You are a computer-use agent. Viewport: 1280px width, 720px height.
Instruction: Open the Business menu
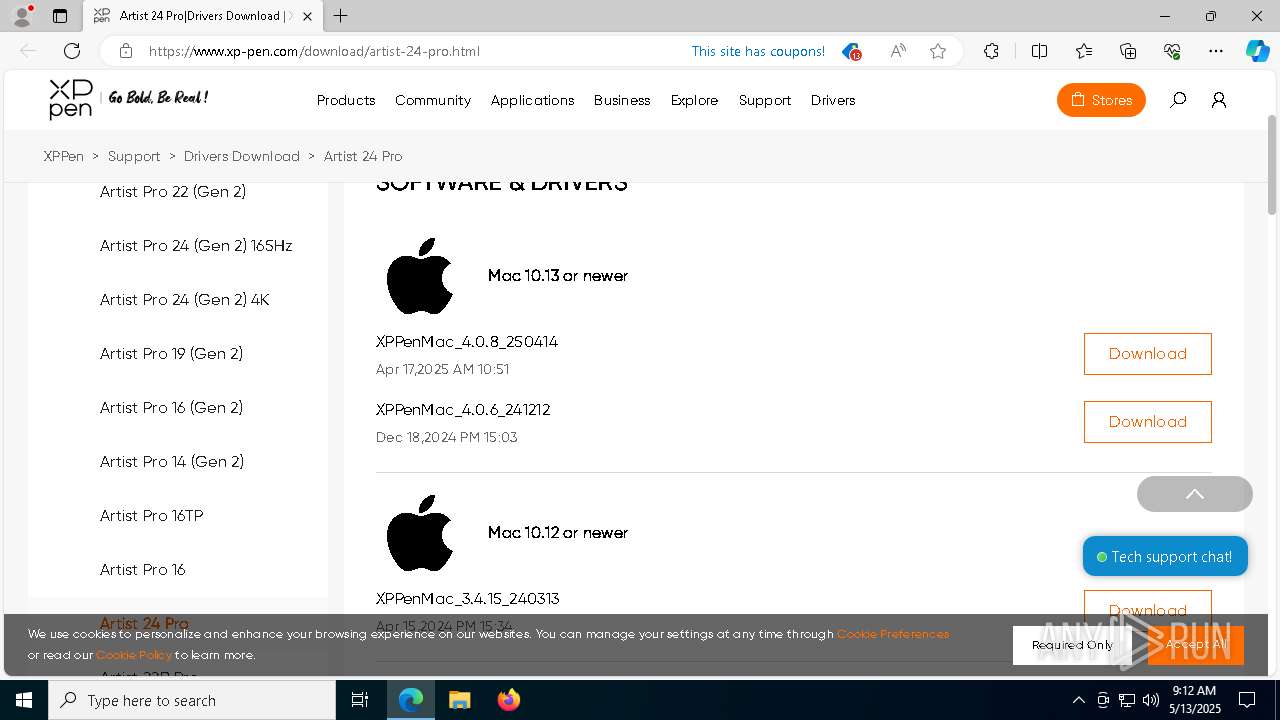pos(622,100)
